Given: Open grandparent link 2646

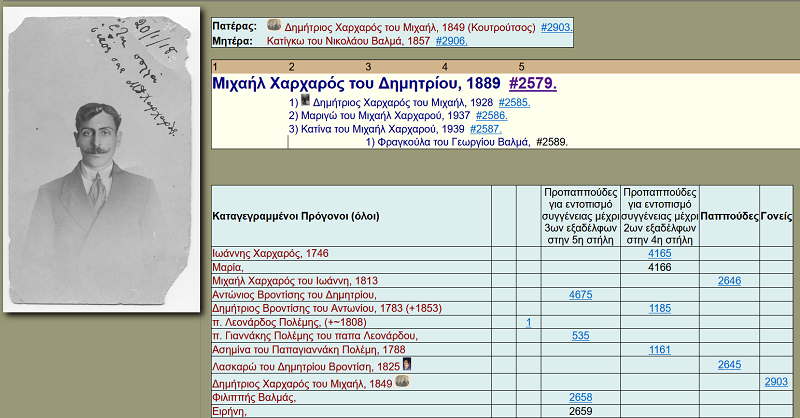Looking at the screenshot, I should pyautogui.click(x=729, y=281).
